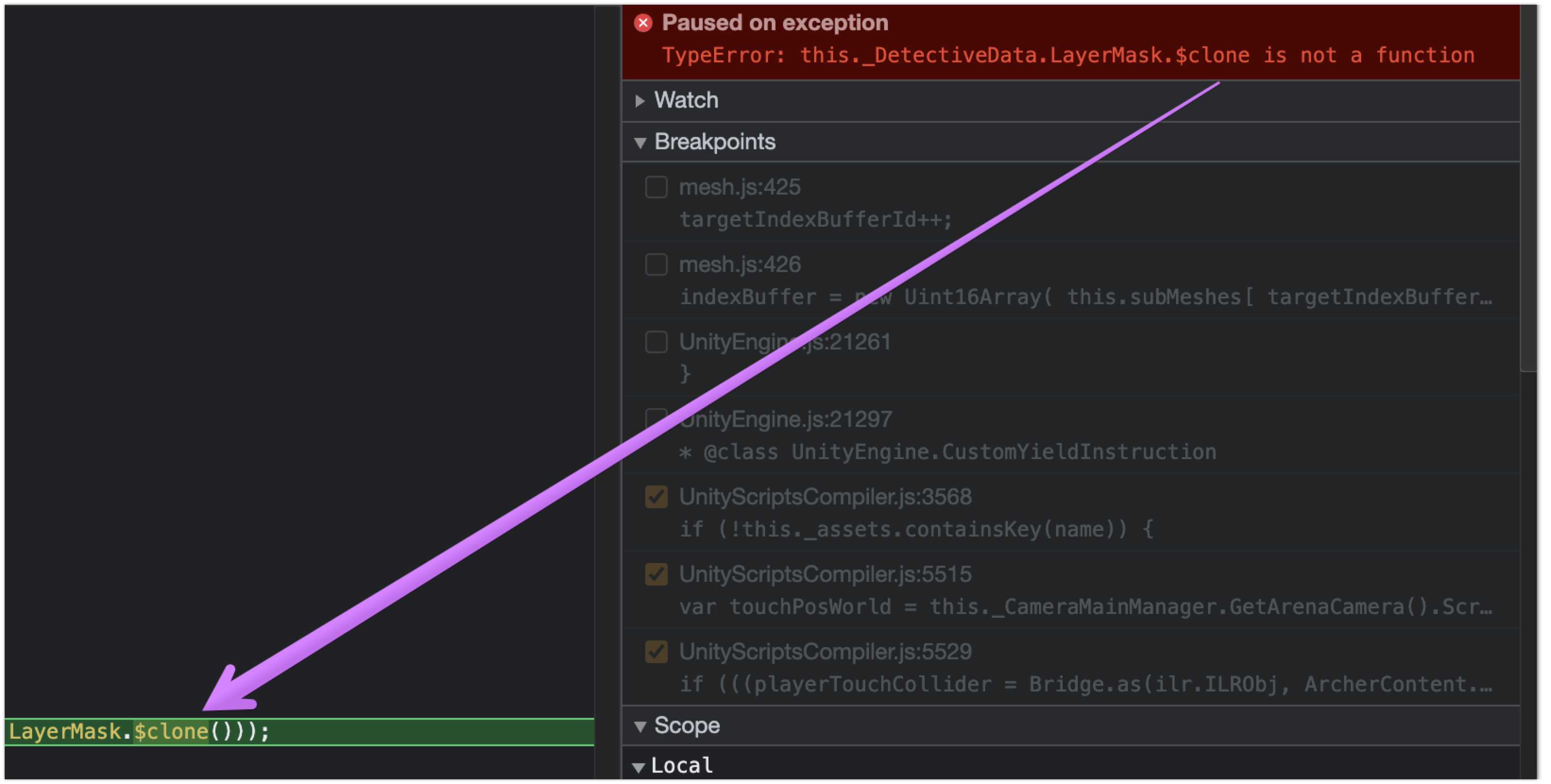This screenshot has width=1551, height=784.
Task: Click LayerMask in the highlighted code line
Action: [x=65, y=732]
